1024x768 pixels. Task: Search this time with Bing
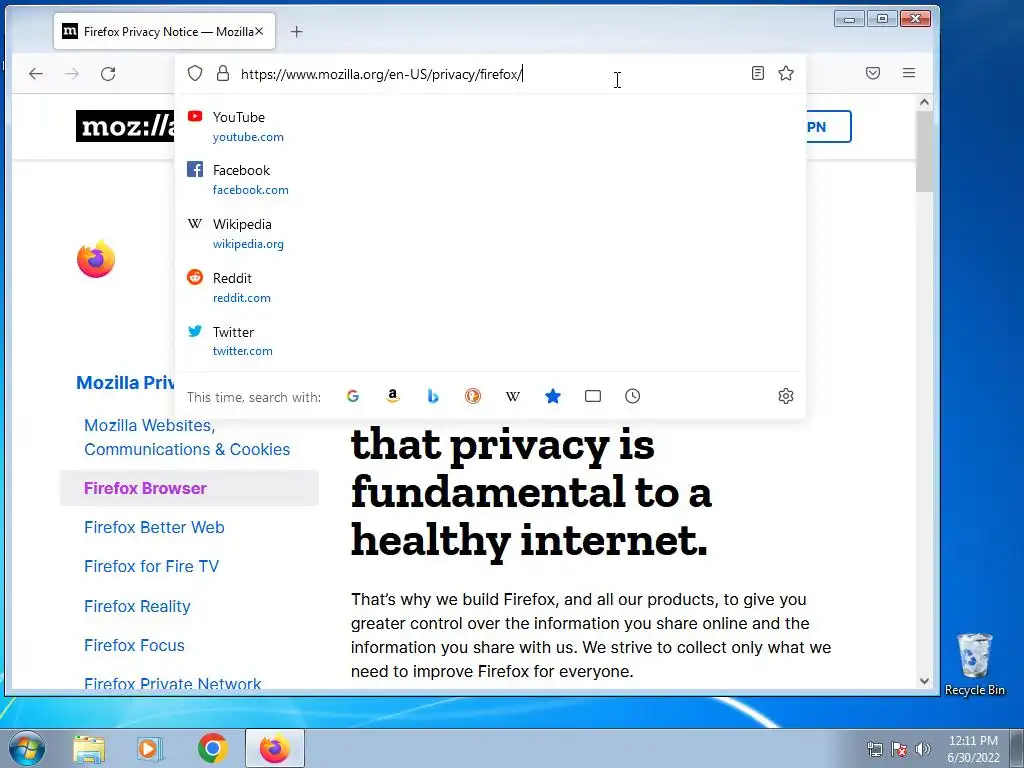tap(432, 396)
